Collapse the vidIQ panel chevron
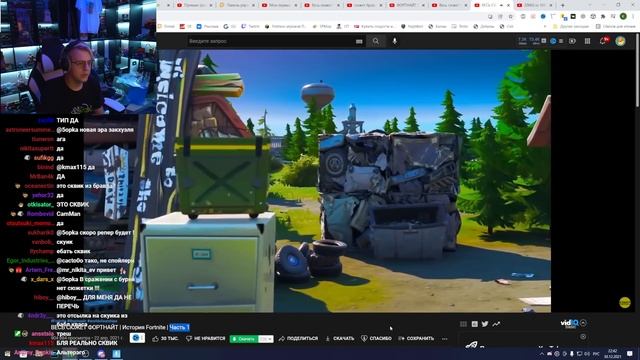This screenshot has width=640, height=360. pyautogui.click(x=583, y=323)
